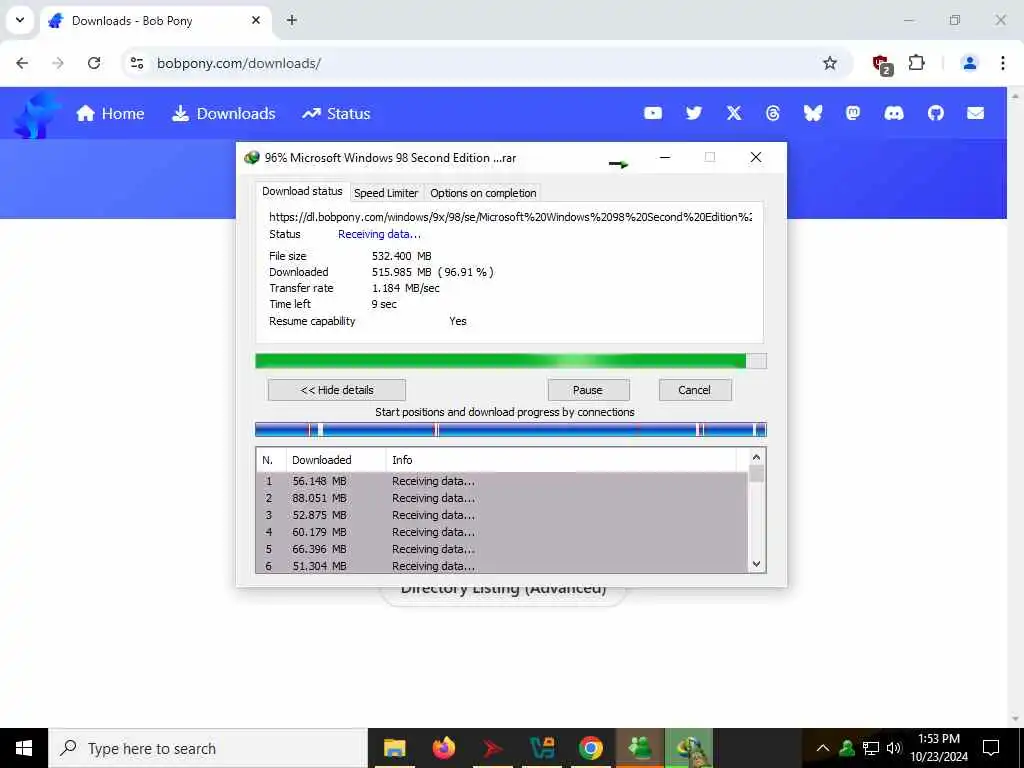1024x768 pixels.
Task: Open Internet Download Manager taskbar icon
Action: point(689,748)
